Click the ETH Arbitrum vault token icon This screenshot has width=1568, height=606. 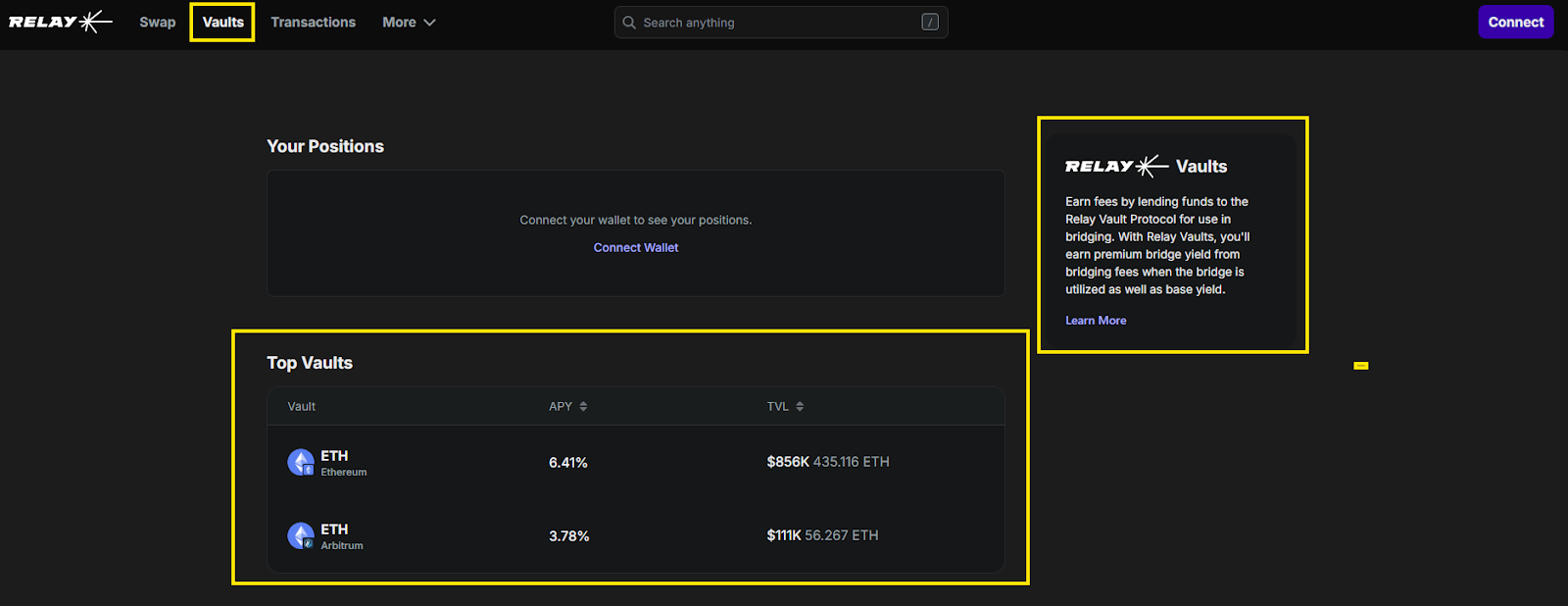click(301, 535)
